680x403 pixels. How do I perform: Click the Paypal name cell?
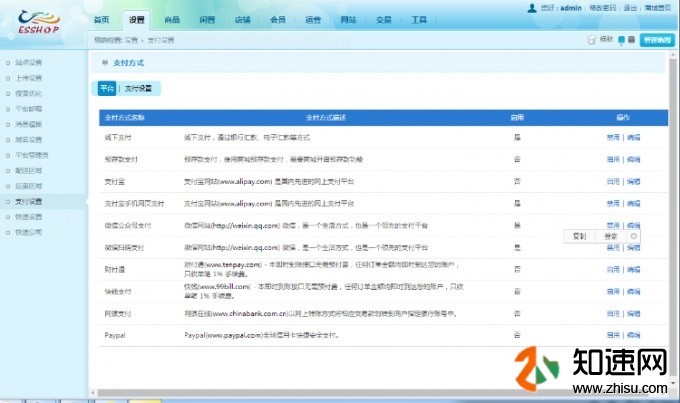tap(115, 335)
